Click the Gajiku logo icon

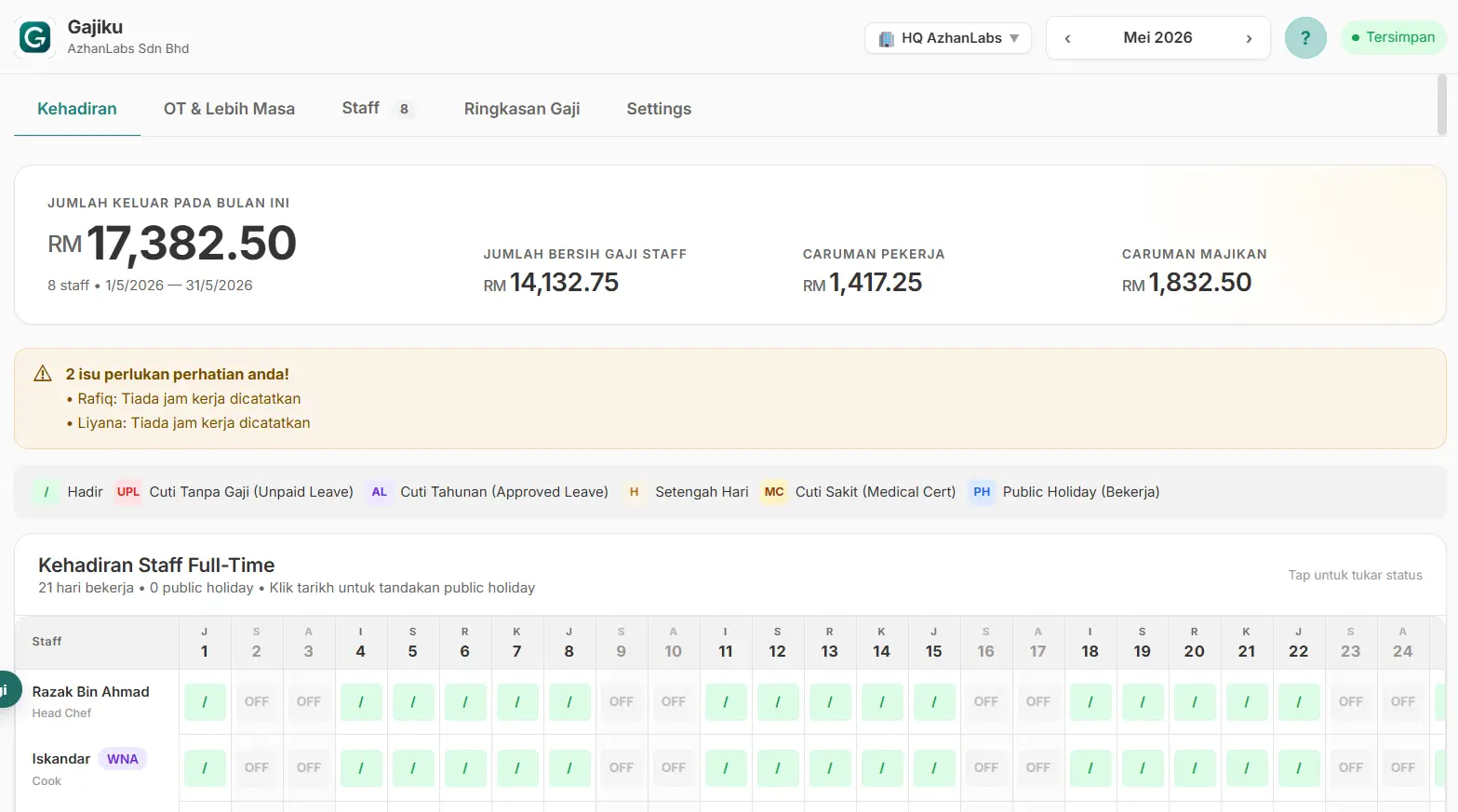35,37
